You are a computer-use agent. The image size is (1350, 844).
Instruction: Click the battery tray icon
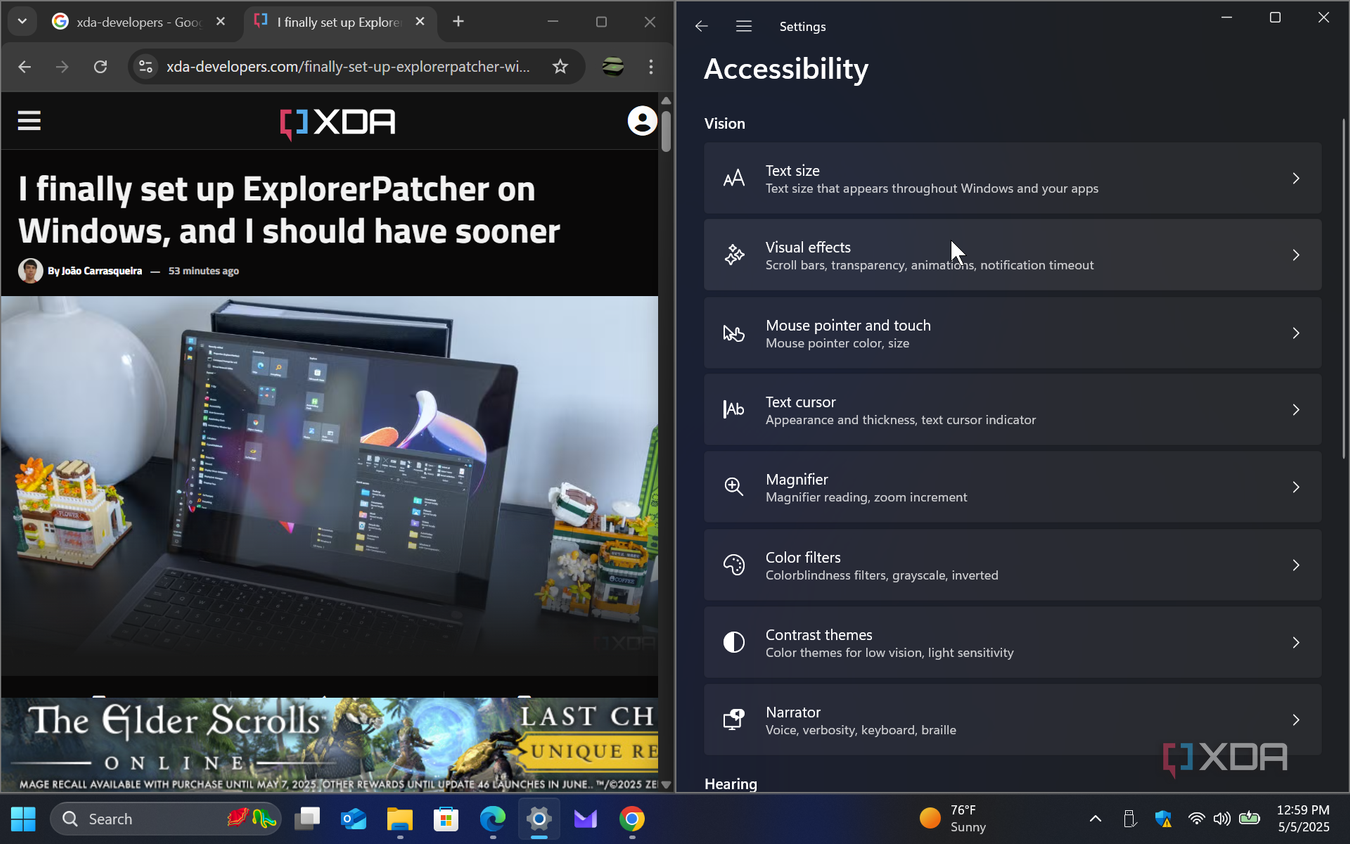coord(1249,818)
